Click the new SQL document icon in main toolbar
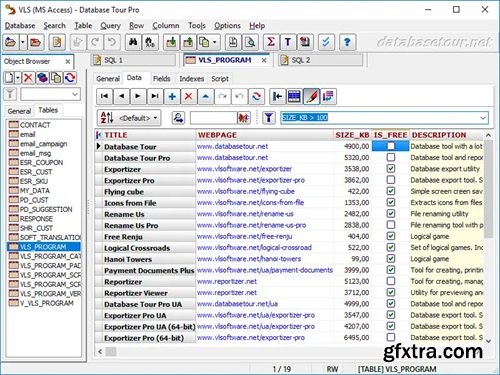 click(x=57, y=42)
